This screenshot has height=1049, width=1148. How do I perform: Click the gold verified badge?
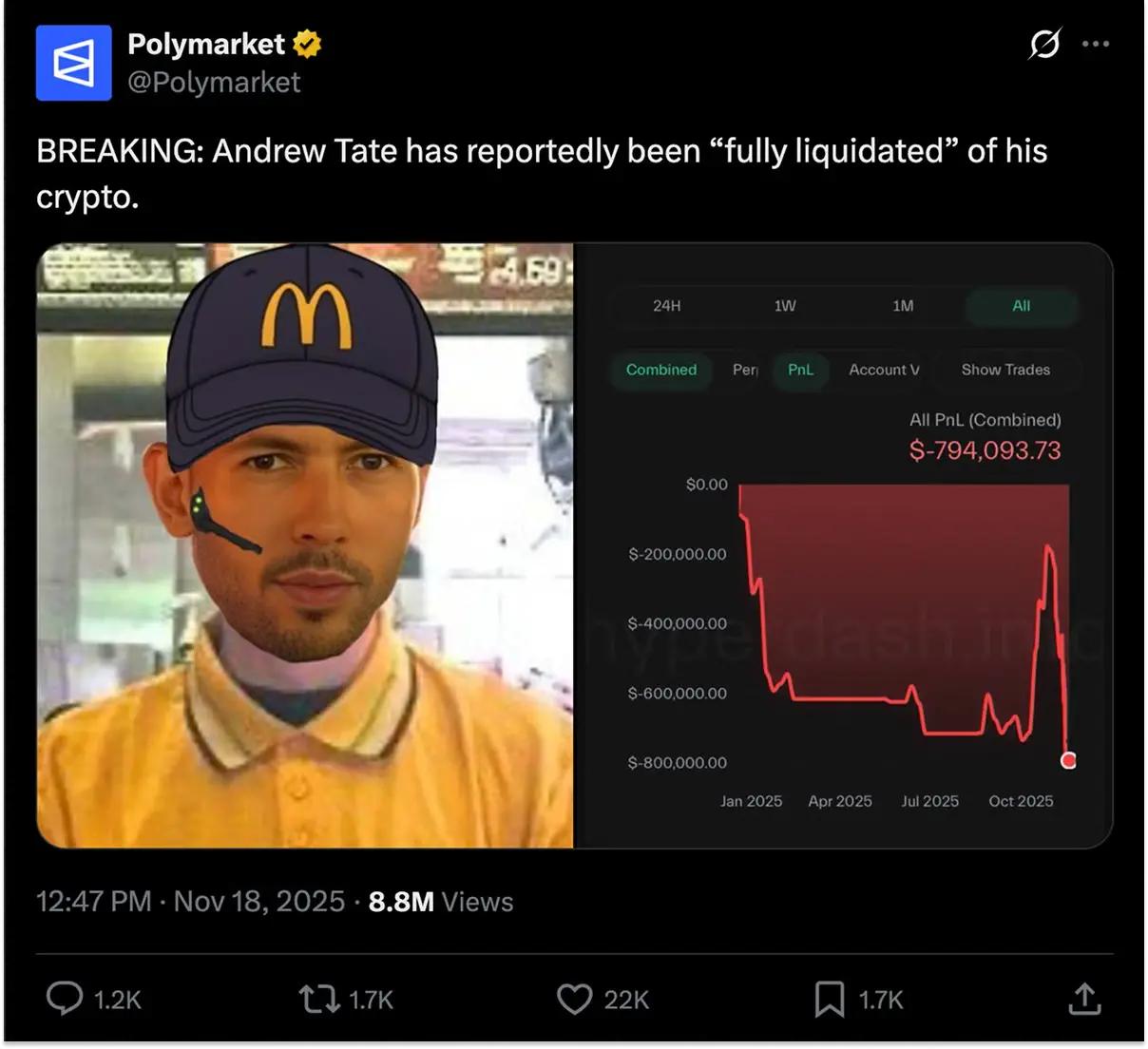(307, 44)
